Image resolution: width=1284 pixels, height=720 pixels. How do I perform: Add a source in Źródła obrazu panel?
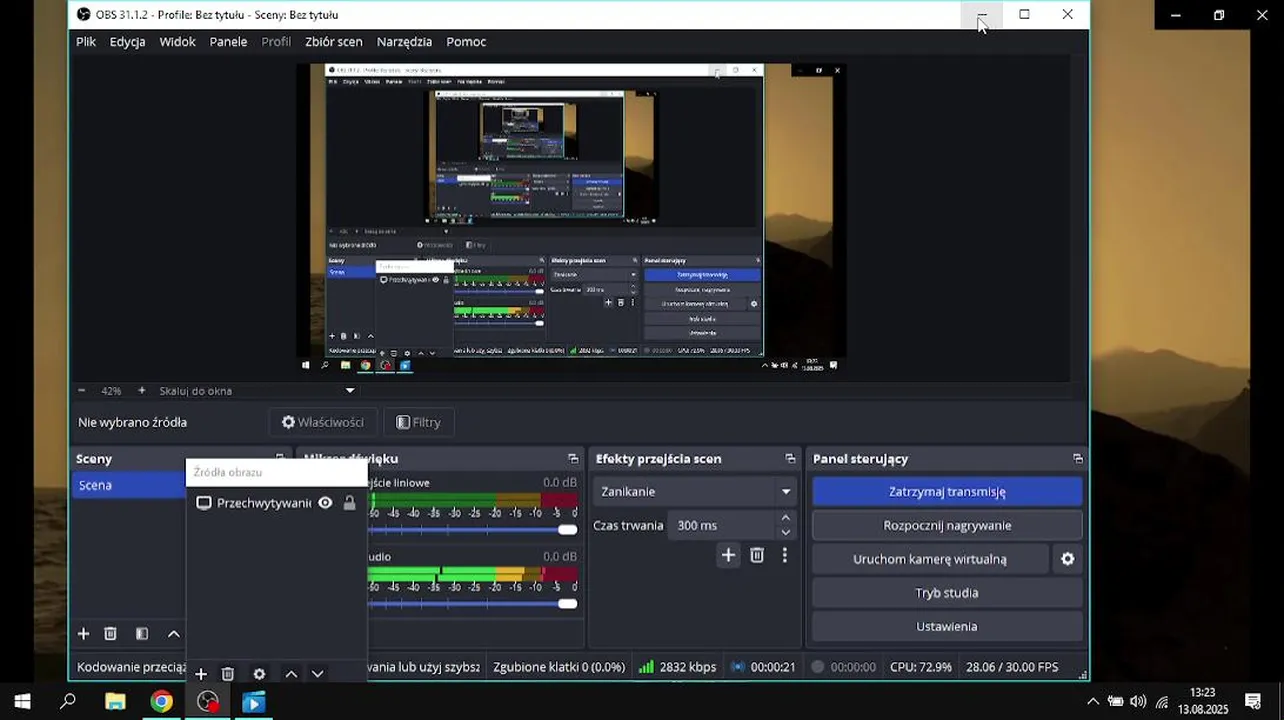(200, 674)
